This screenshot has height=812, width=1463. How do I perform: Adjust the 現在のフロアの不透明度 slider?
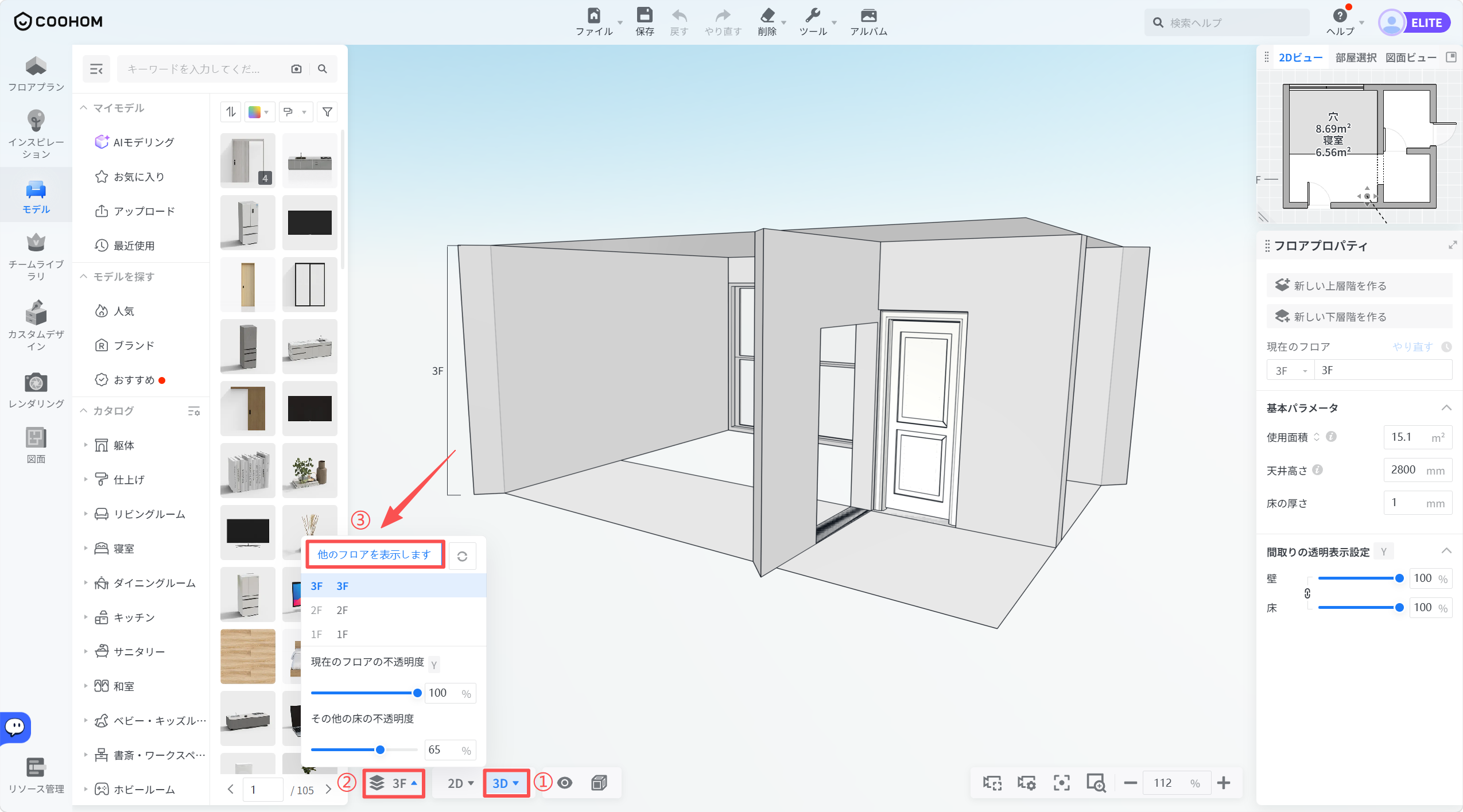click(x=364, y=693)
